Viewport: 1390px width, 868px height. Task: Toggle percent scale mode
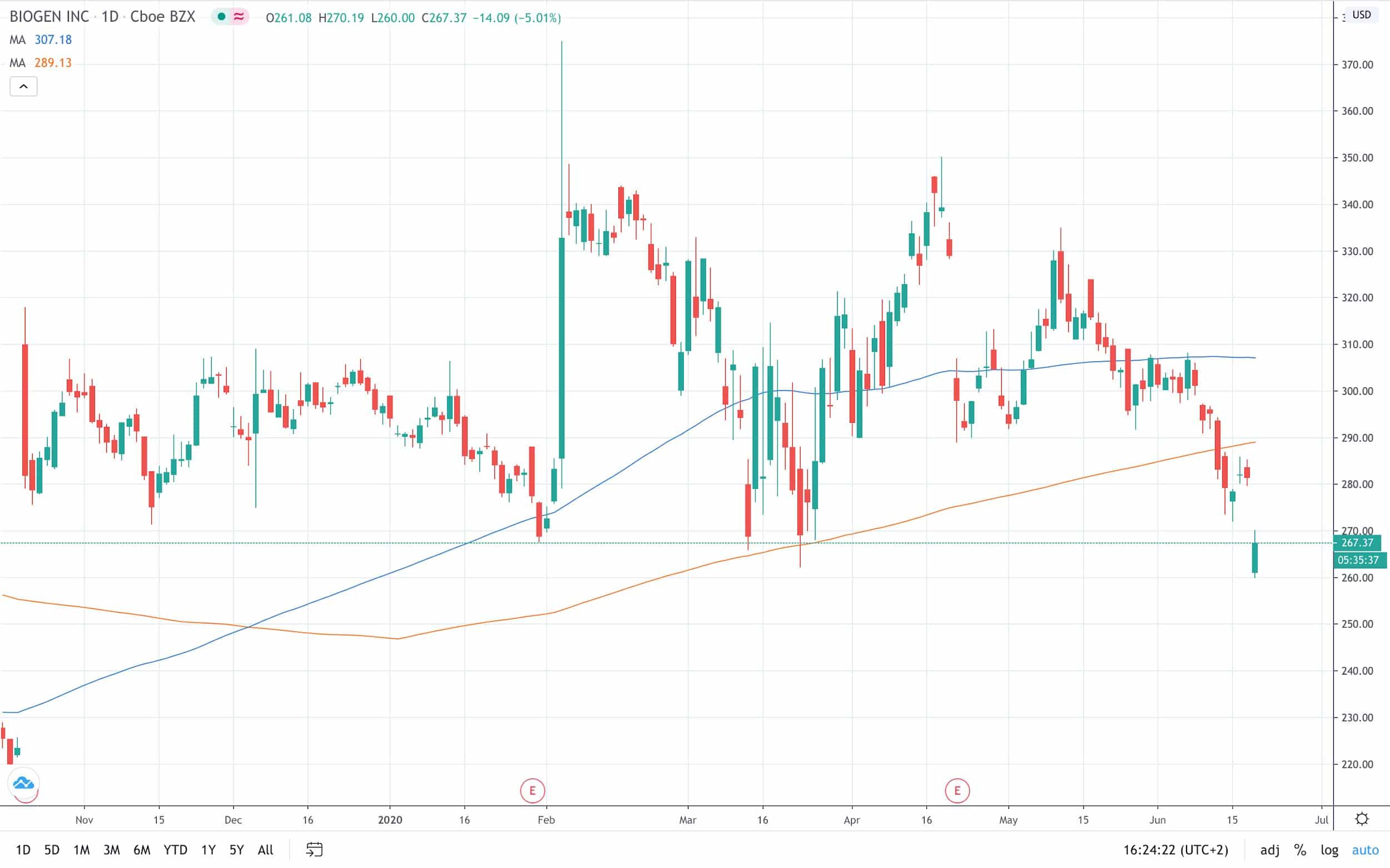(x=1300, y=850)
